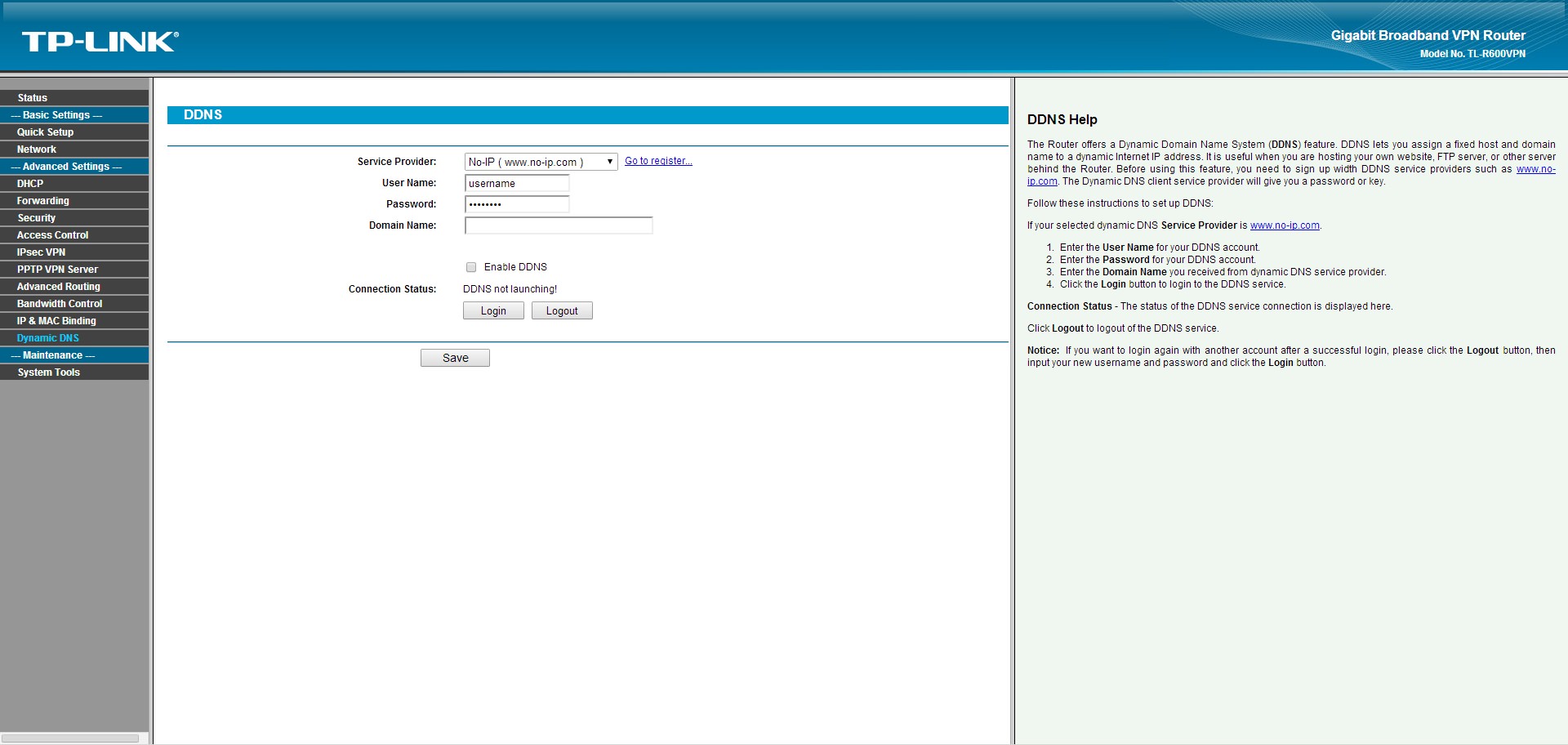Click the Domain Name input field

tap(559, 225)
